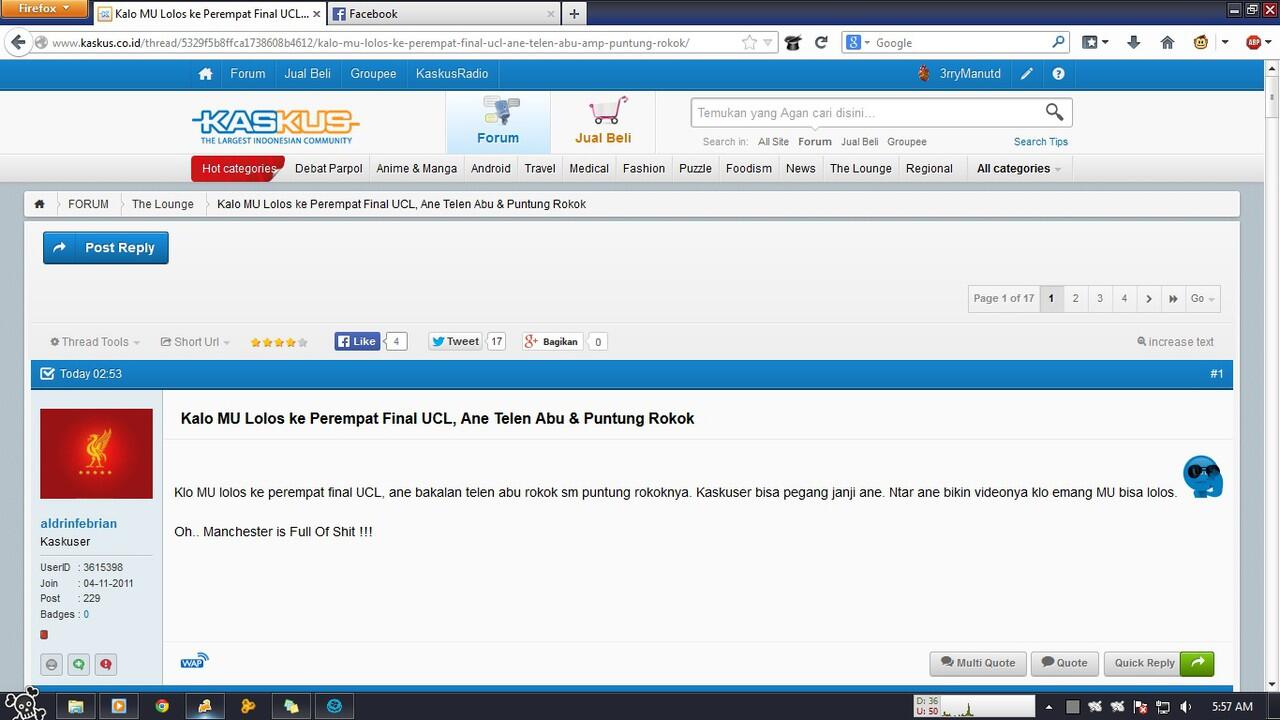Click the magic hat toolbar icon
Image resolution: width=1280 pixels, height=720 pixels.
[x=792, y=42]
